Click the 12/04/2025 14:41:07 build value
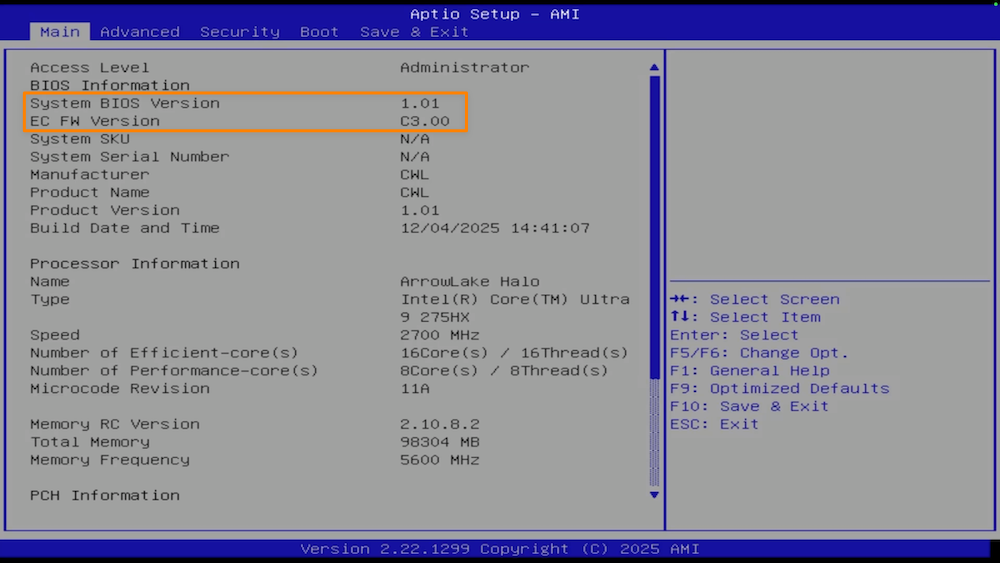 point(495,228)
